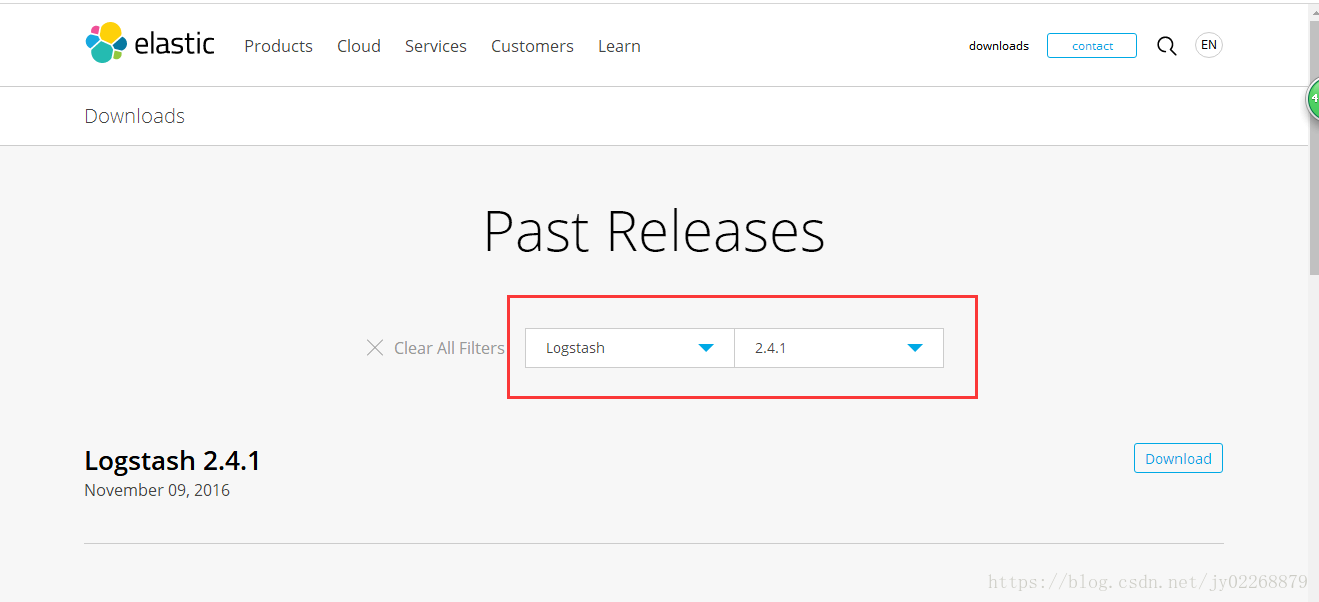The height and width of the screenshot is (602, 1319).
Task: Click the vertical page scrollbar thumb
Action: [1313, 147]
